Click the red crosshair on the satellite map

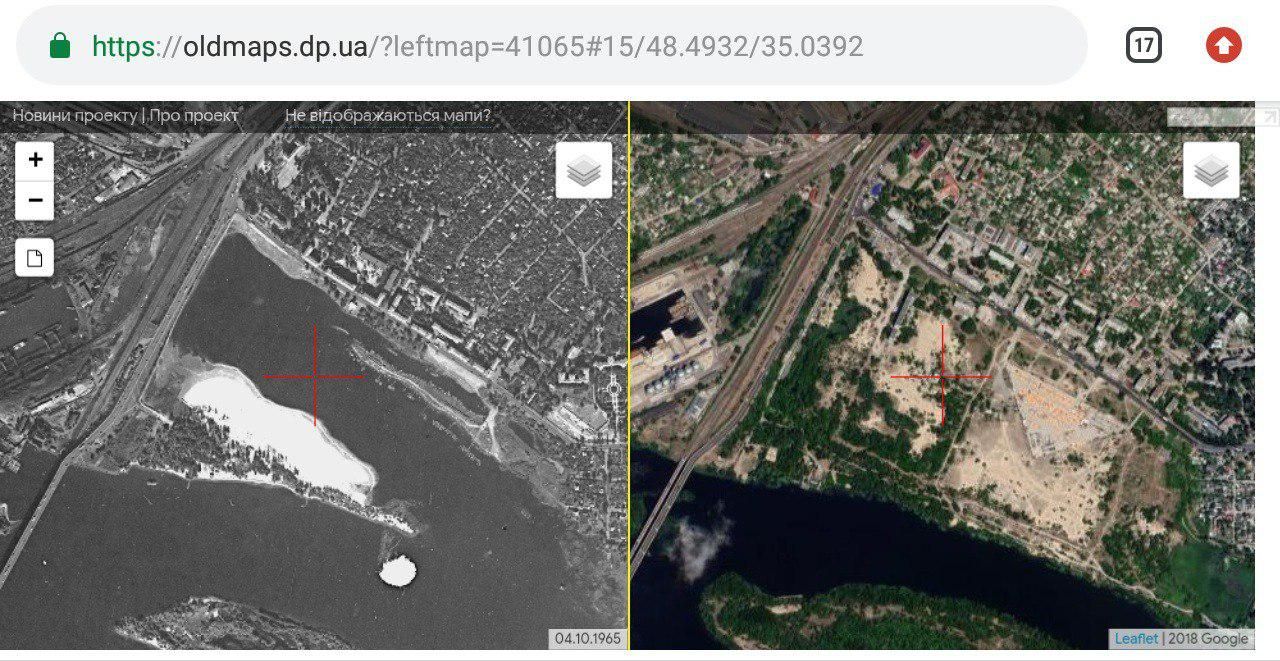[x=941, y=376]
